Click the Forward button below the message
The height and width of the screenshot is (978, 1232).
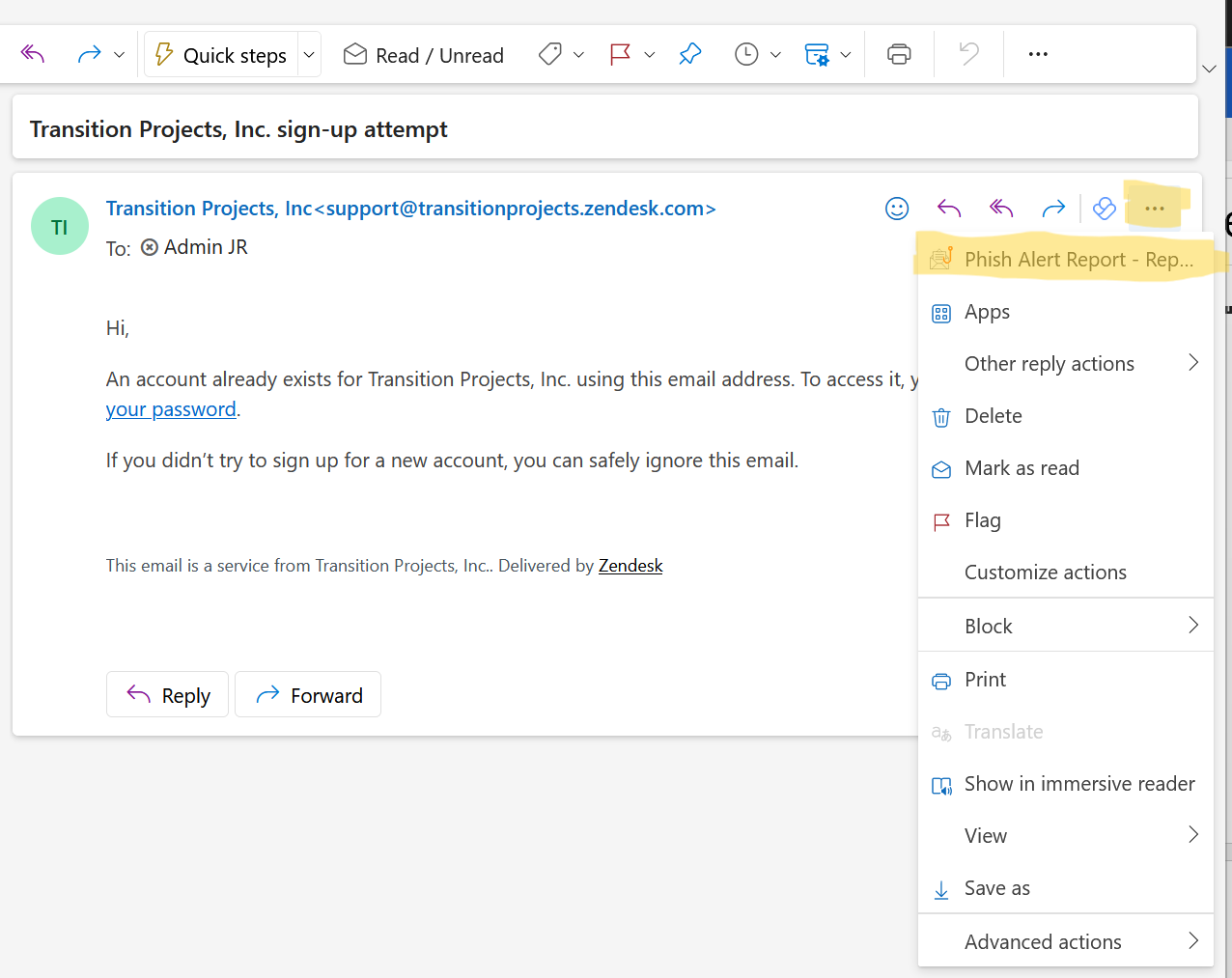(308, 695)
